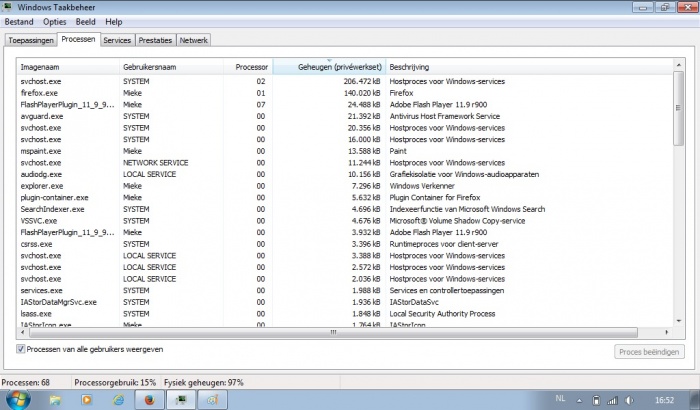This screenshot has width=700, height=410.
Task: Click the horizontal scrollbar left arrow
Action: tap(23, 332)
